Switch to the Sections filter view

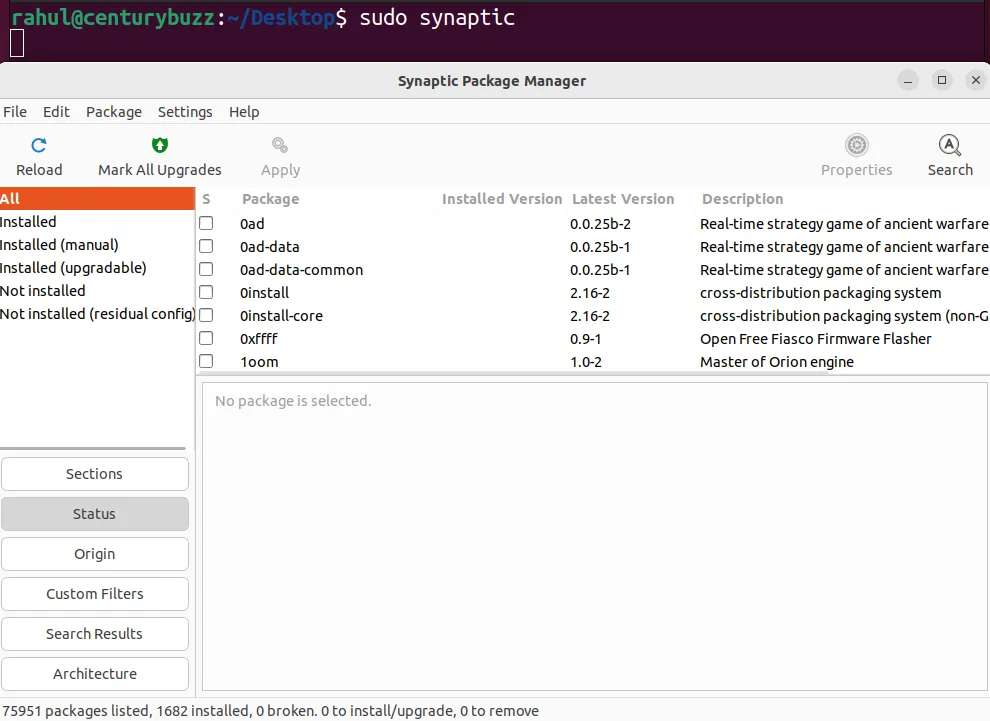point(95,474)
